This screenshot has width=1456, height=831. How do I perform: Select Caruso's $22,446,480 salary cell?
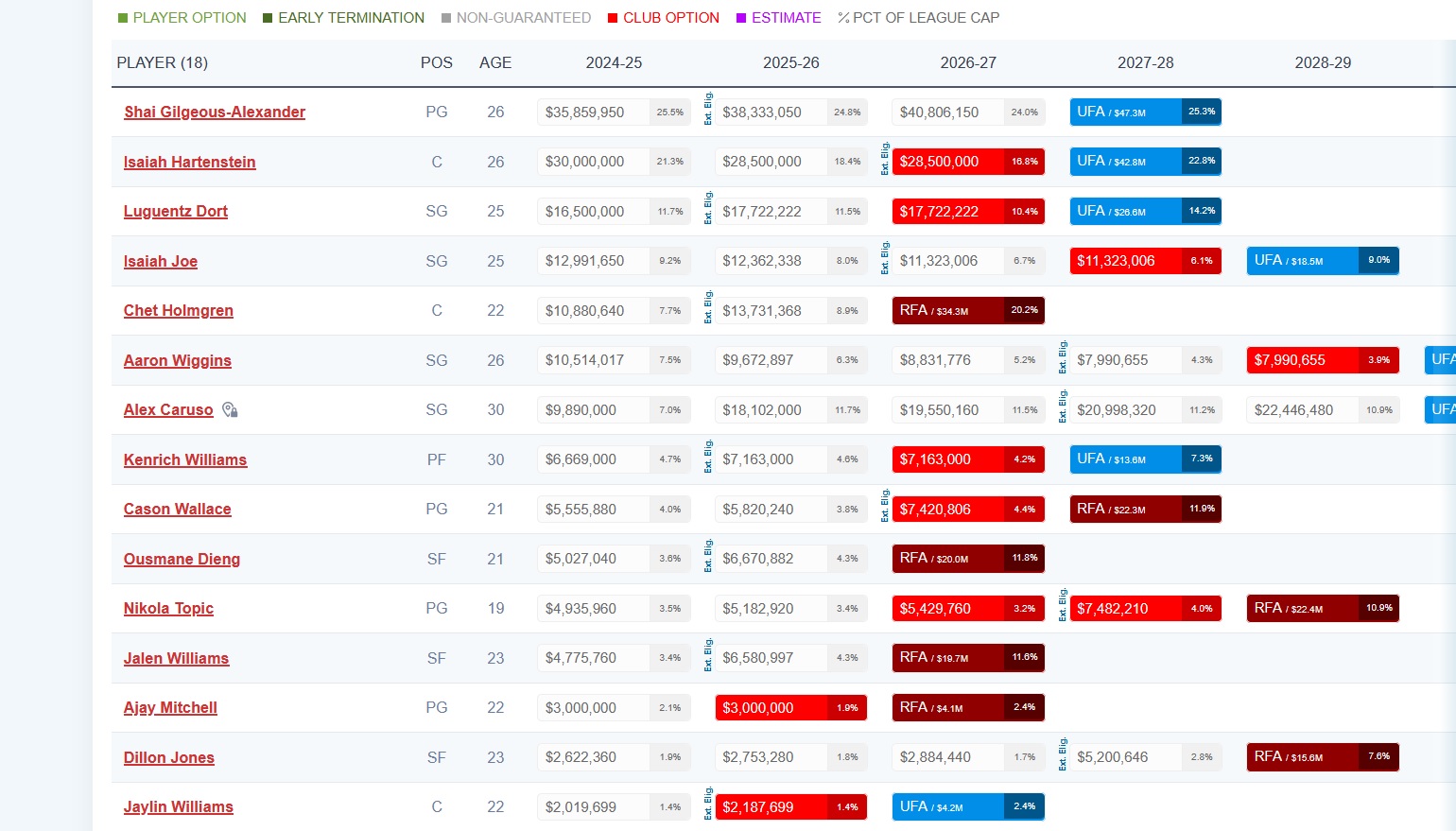(x=1323, y=409)
